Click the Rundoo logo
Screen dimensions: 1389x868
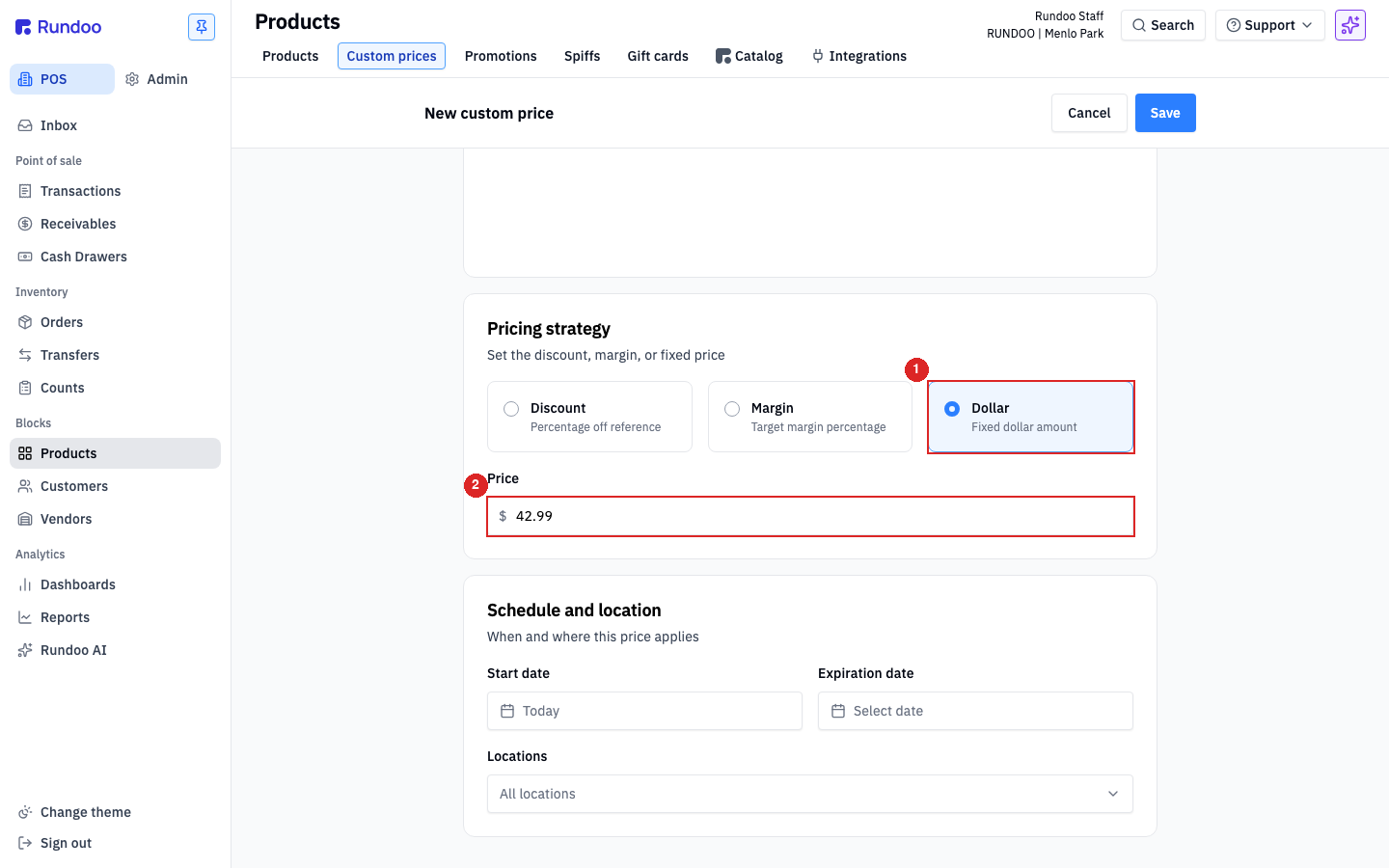(59, 27)
